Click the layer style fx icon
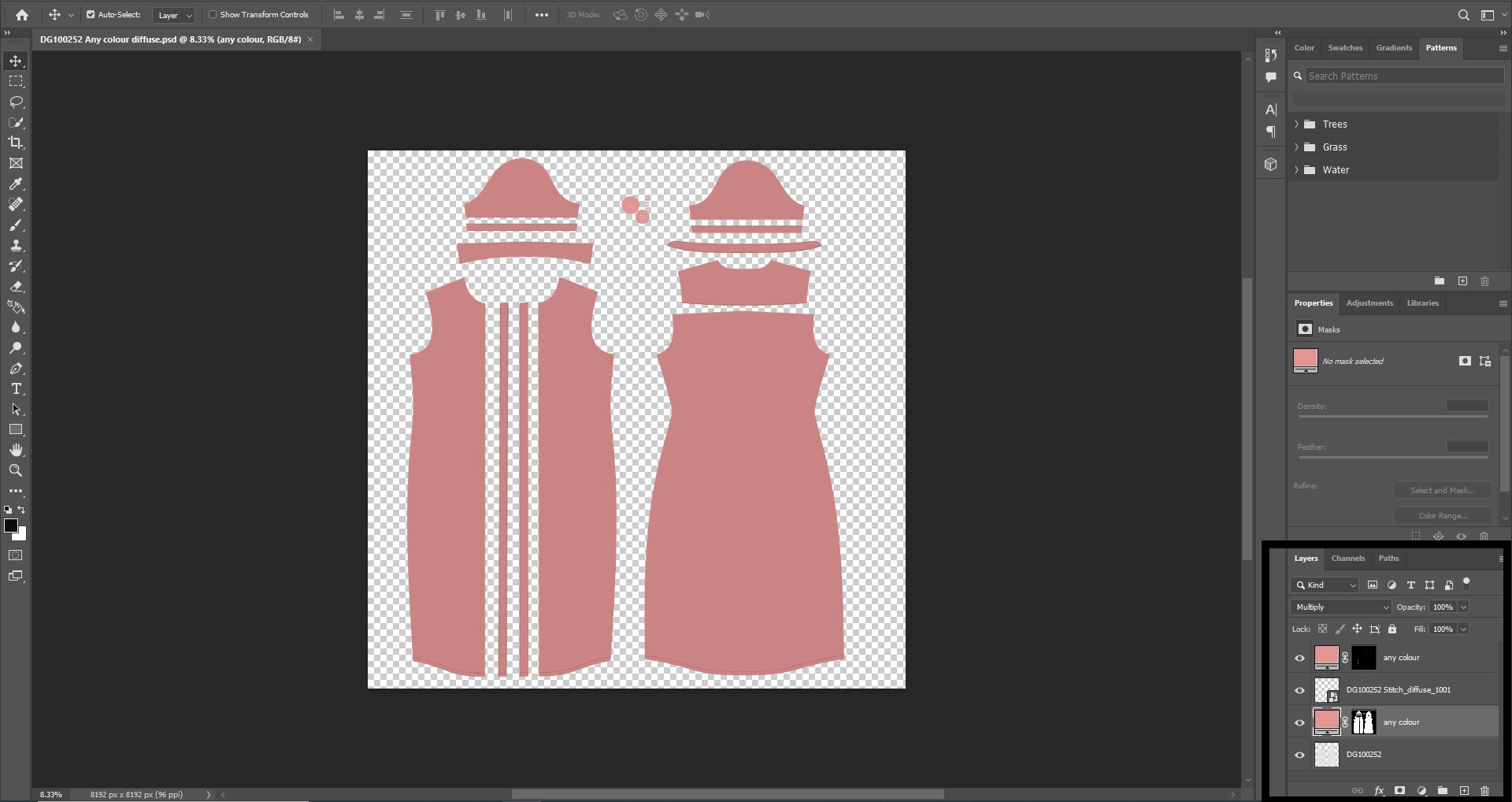 click(x=1379, y=790)
